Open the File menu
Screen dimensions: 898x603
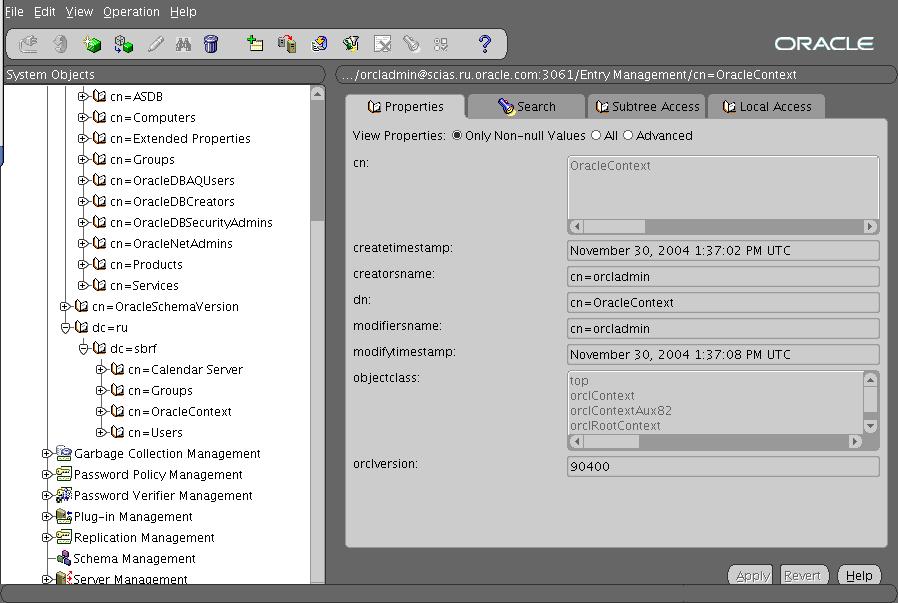pyautogui.click(x=14, y=11)
